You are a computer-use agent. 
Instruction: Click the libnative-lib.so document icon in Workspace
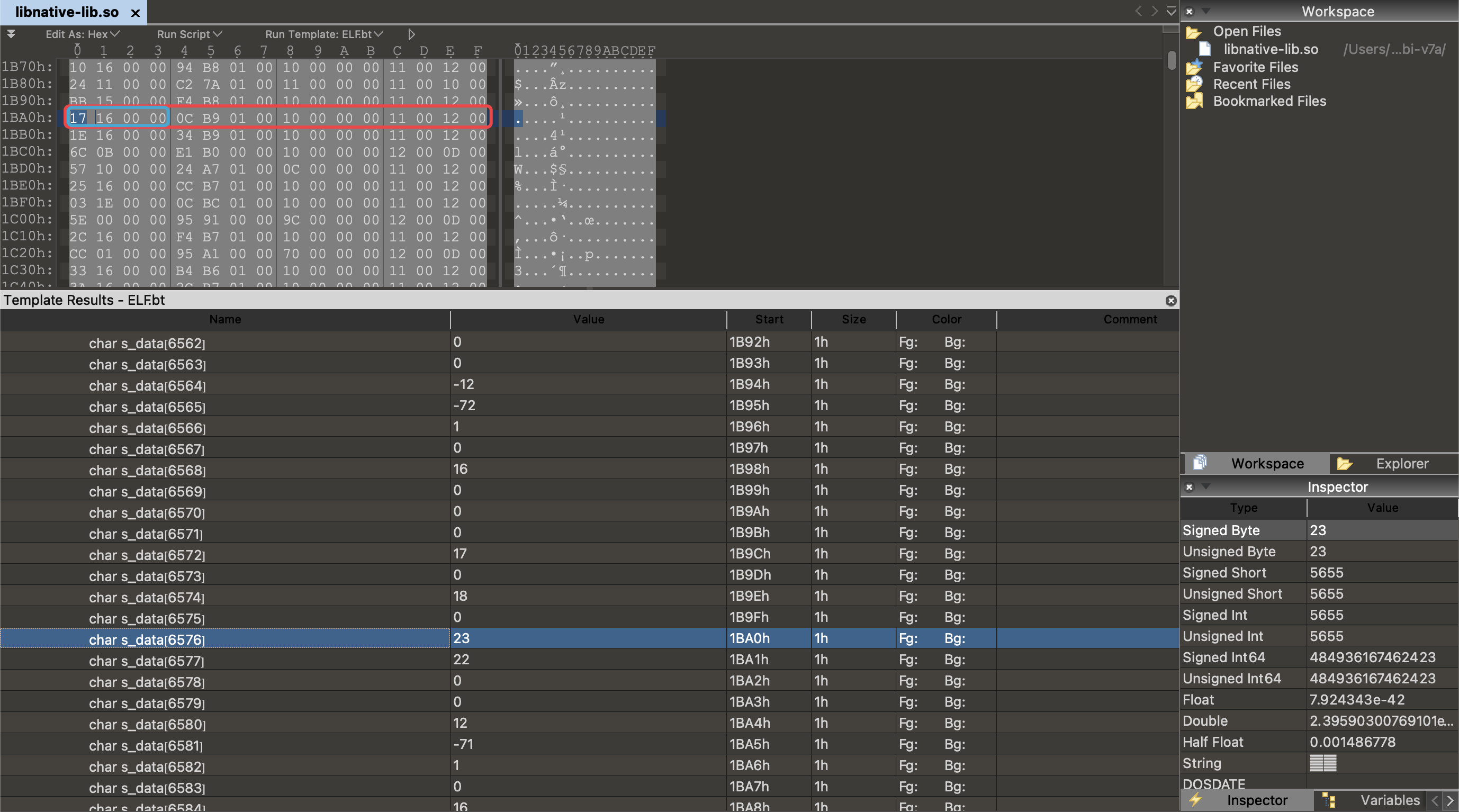(1205, 49)
